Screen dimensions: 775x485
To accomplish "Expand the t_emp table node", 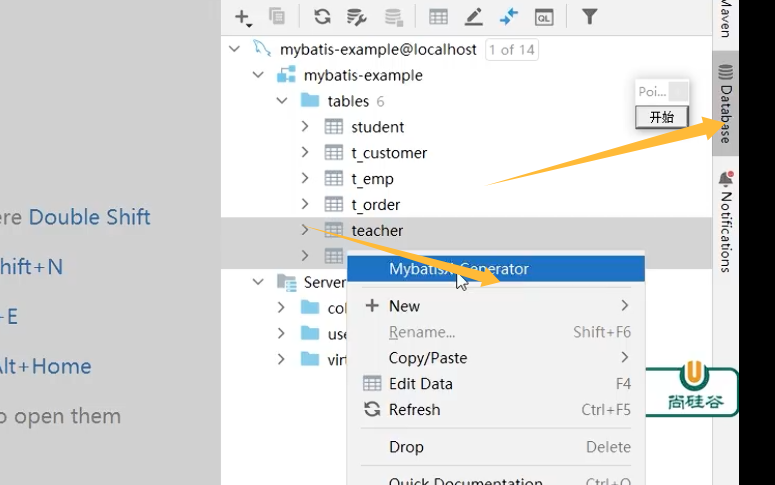I will tap(305, 178).
